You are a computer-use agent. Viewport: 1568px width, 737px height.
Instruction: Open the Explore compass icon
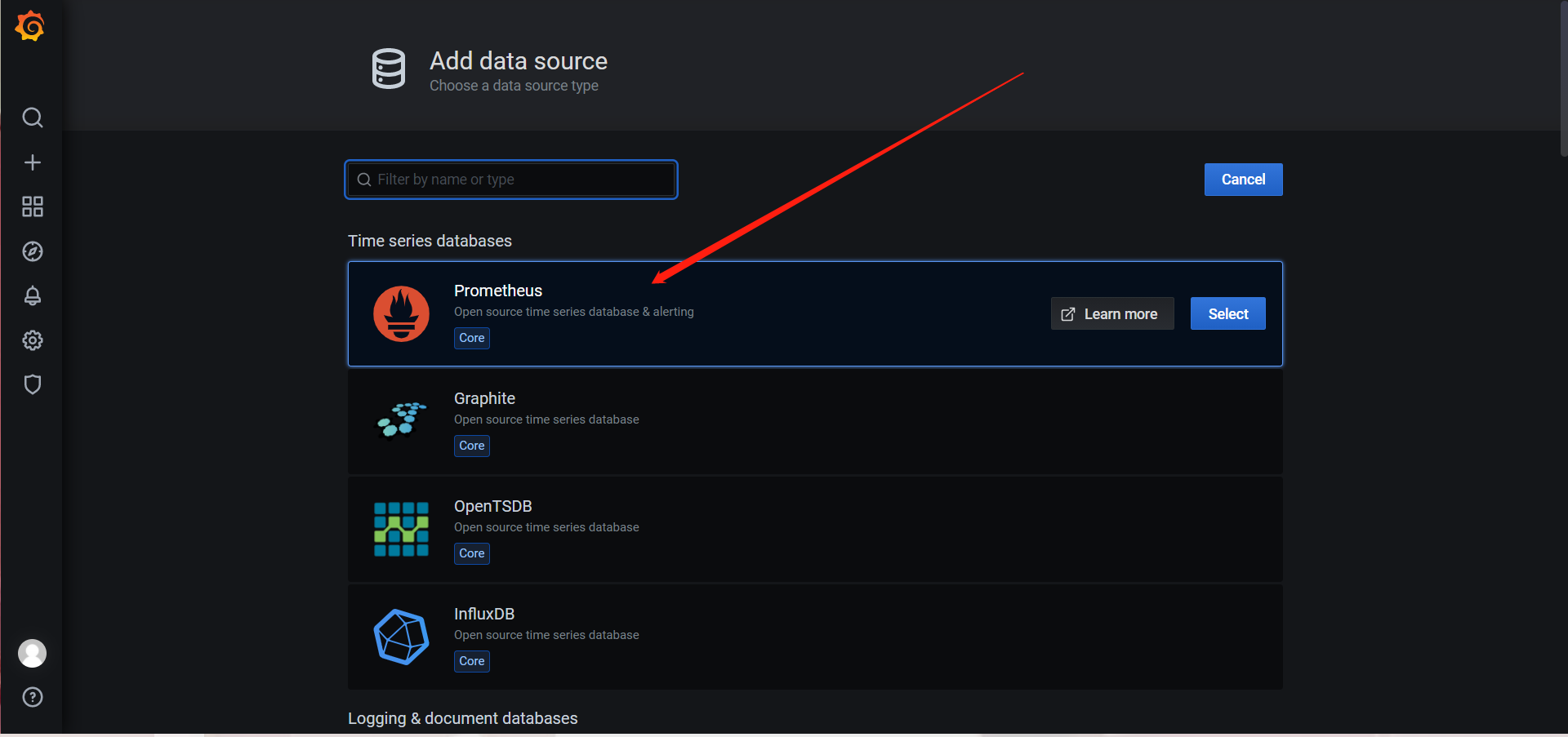pyautogui.click(x=33, y=251)
